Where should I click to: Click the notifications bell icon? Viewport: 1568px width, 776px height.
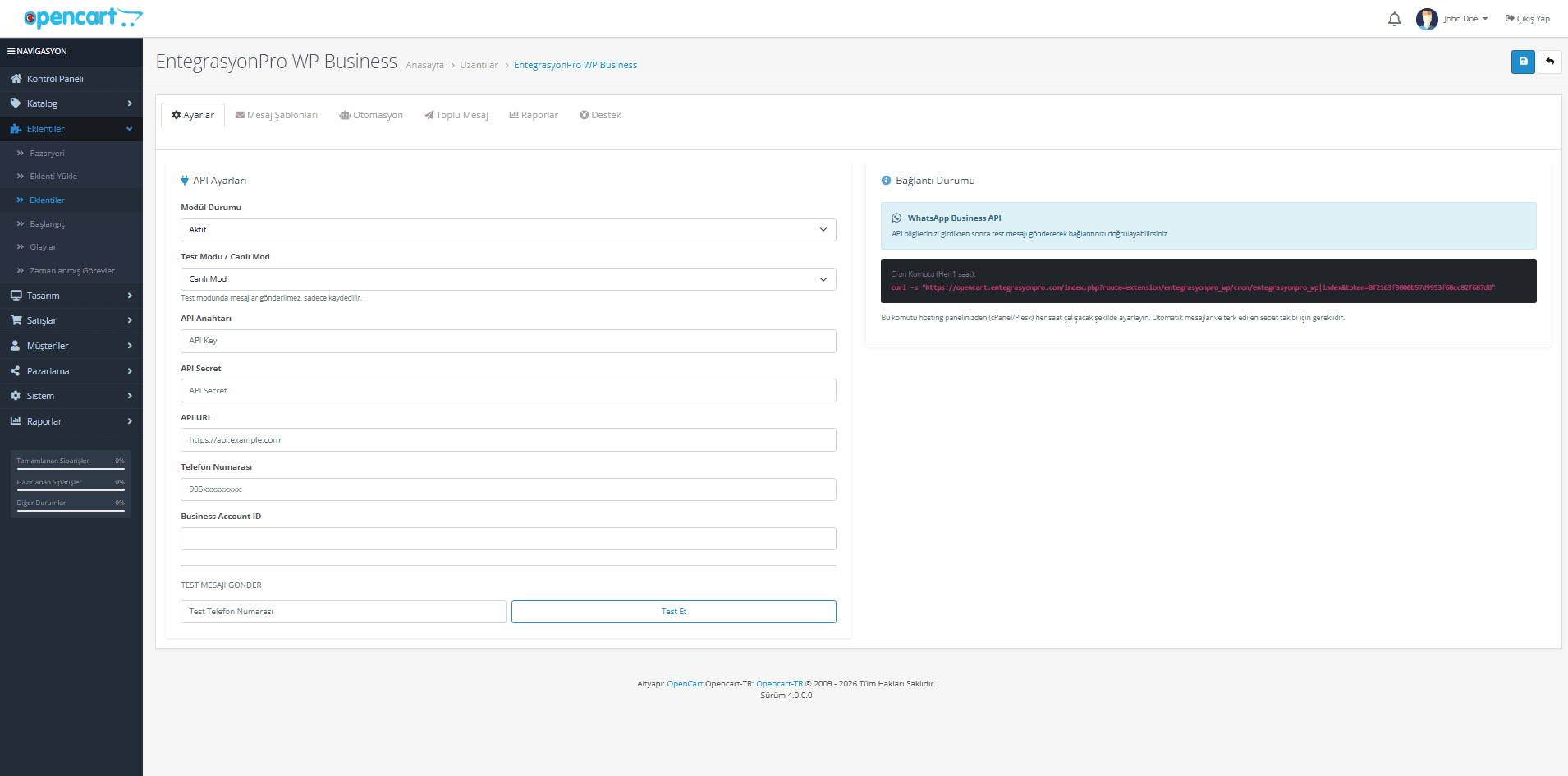1394,19
